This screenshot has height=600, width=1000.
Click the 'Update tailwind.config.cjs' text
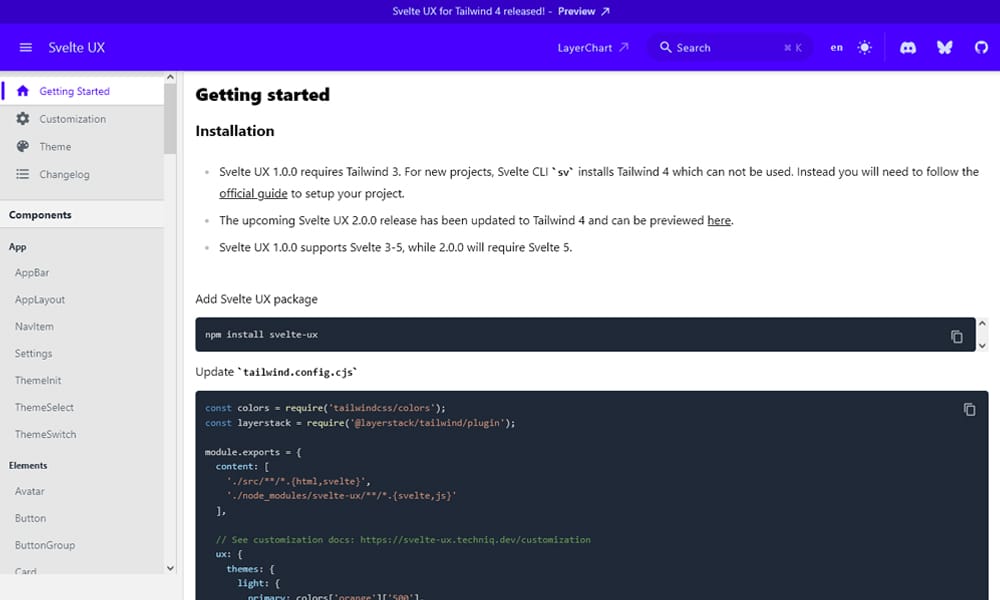tap(276, 372)
